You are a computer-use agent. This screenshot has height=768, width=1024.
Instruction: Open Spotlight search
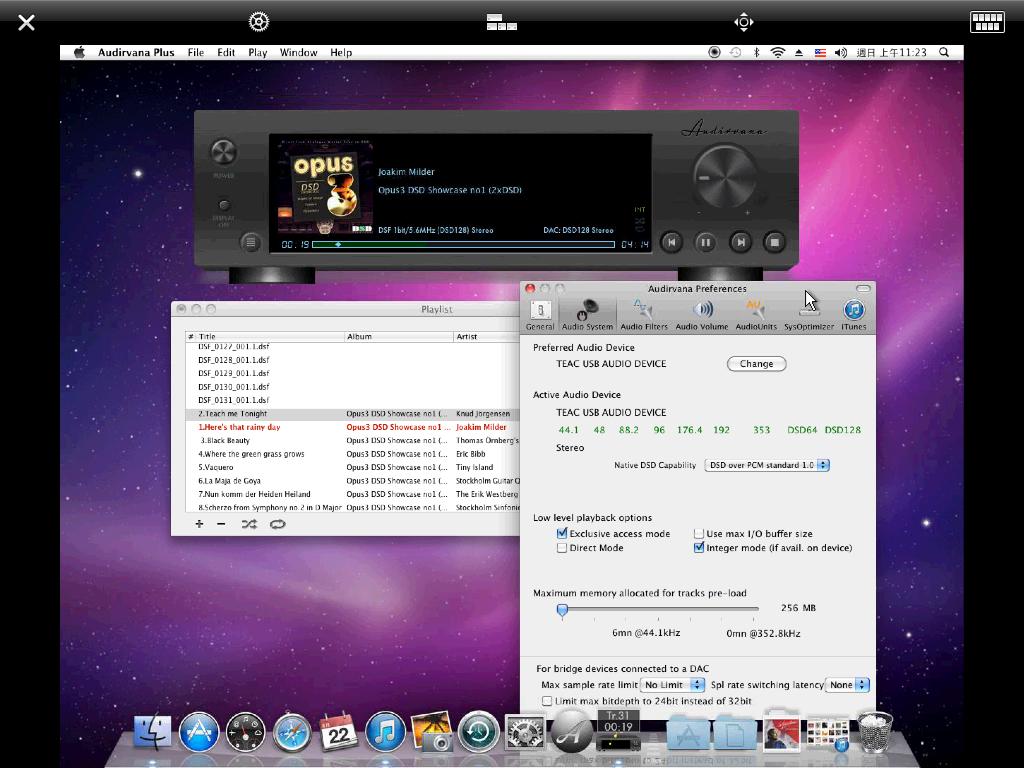(944, 52)
